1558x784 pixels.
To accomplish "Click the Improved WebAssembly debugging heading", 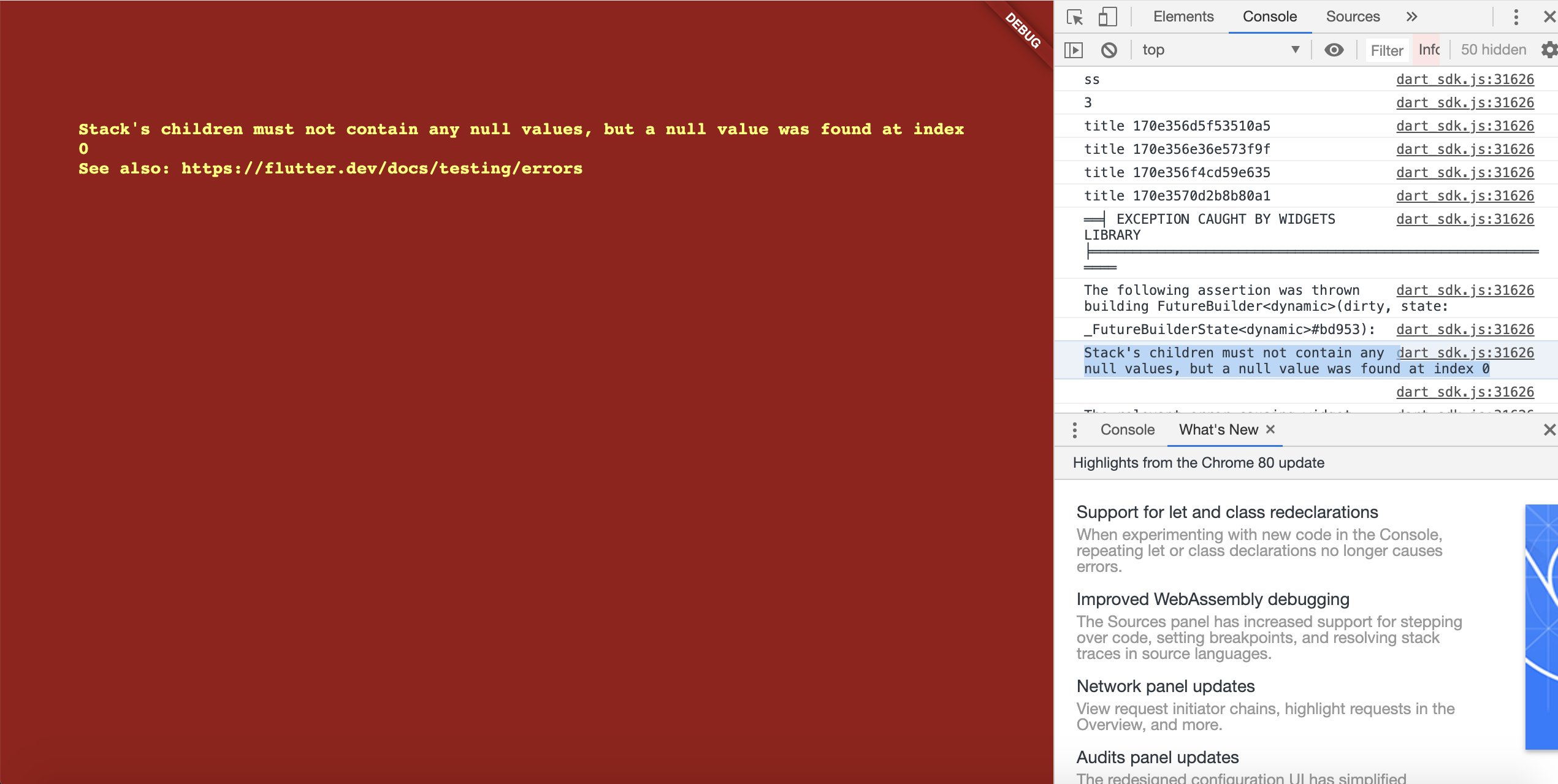I will point(1213,599).
